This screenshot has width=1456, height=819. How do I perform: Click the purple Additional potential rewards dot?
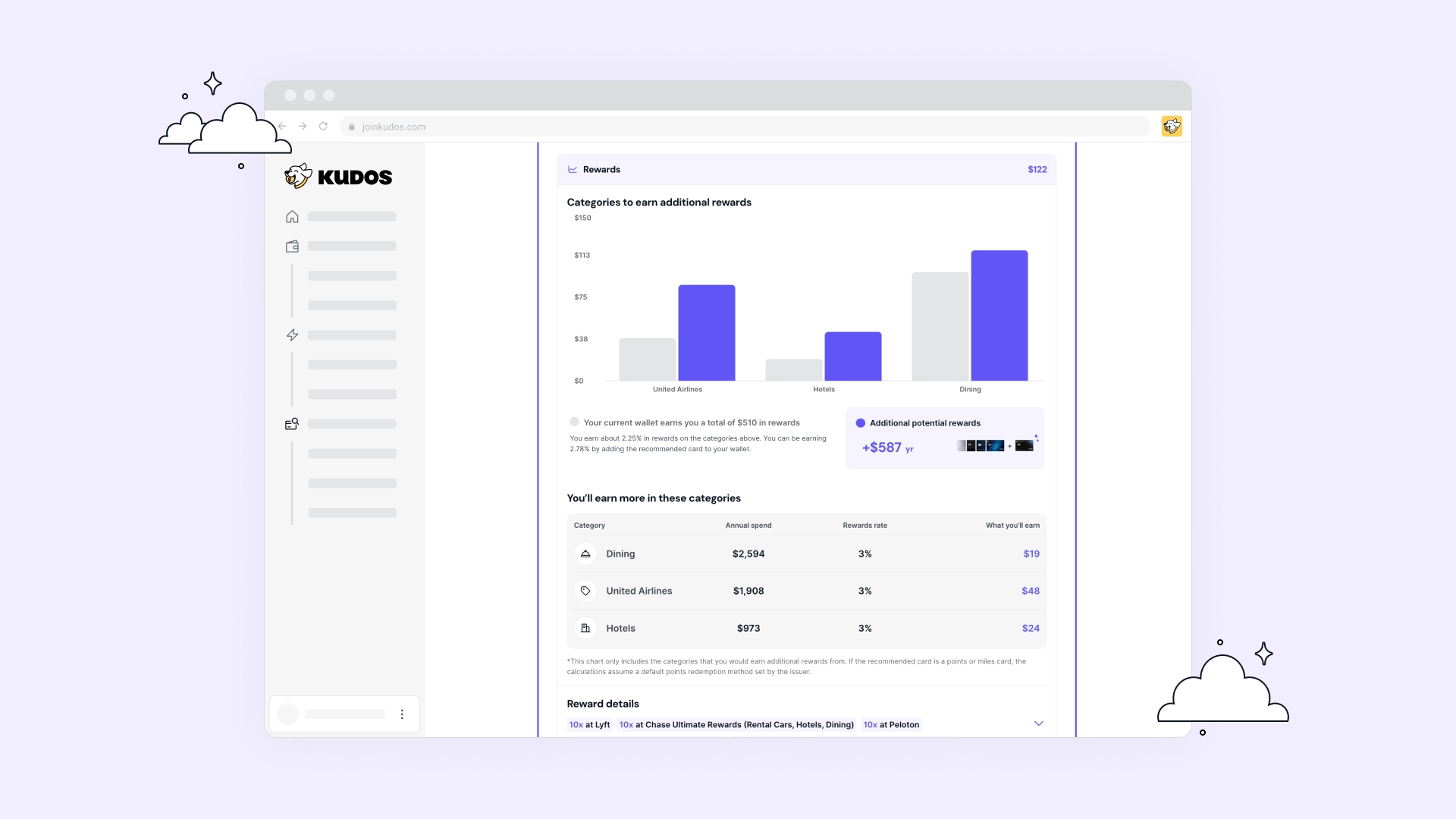860,423
